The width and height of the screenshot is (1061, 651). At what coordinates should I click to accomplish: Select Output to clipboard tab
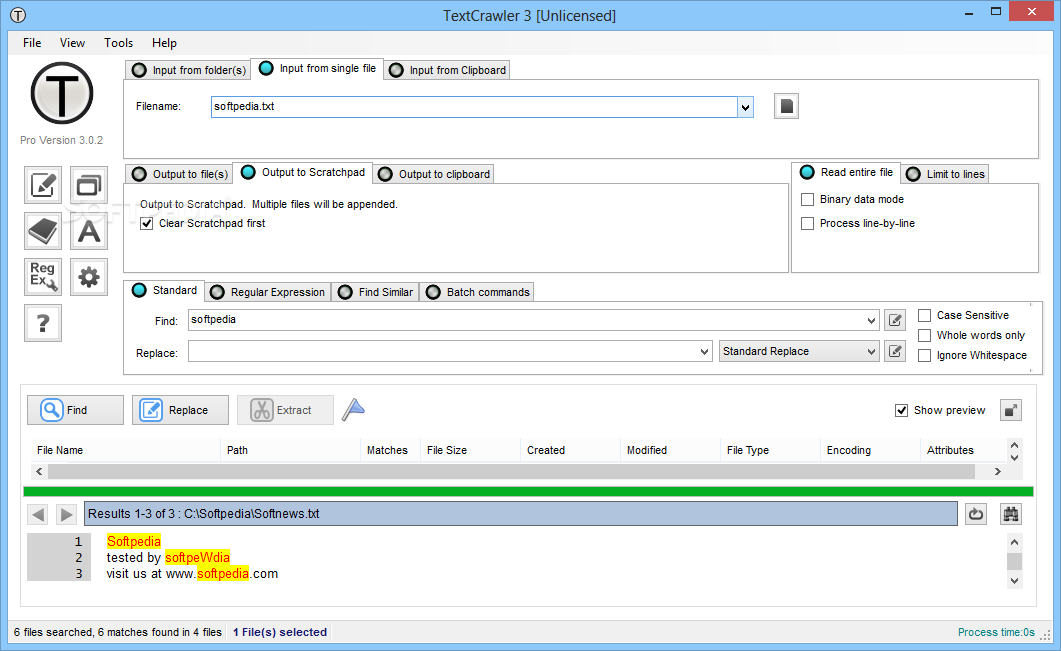click(434, 174)
